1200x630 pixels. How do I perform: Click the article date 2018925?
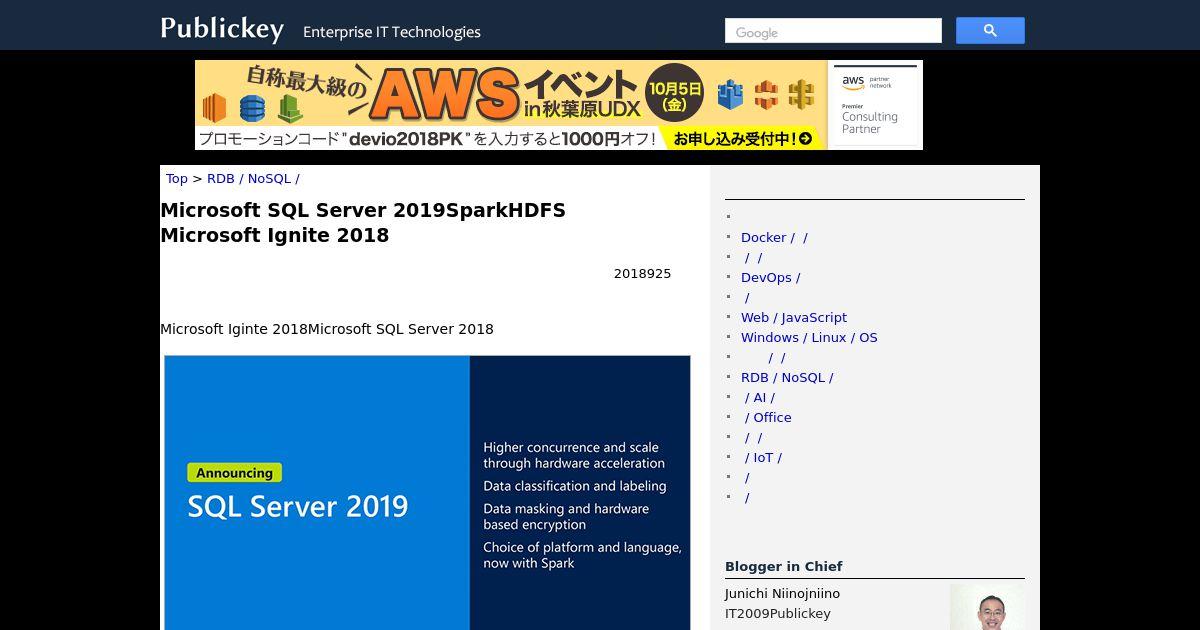coord(642,274)
